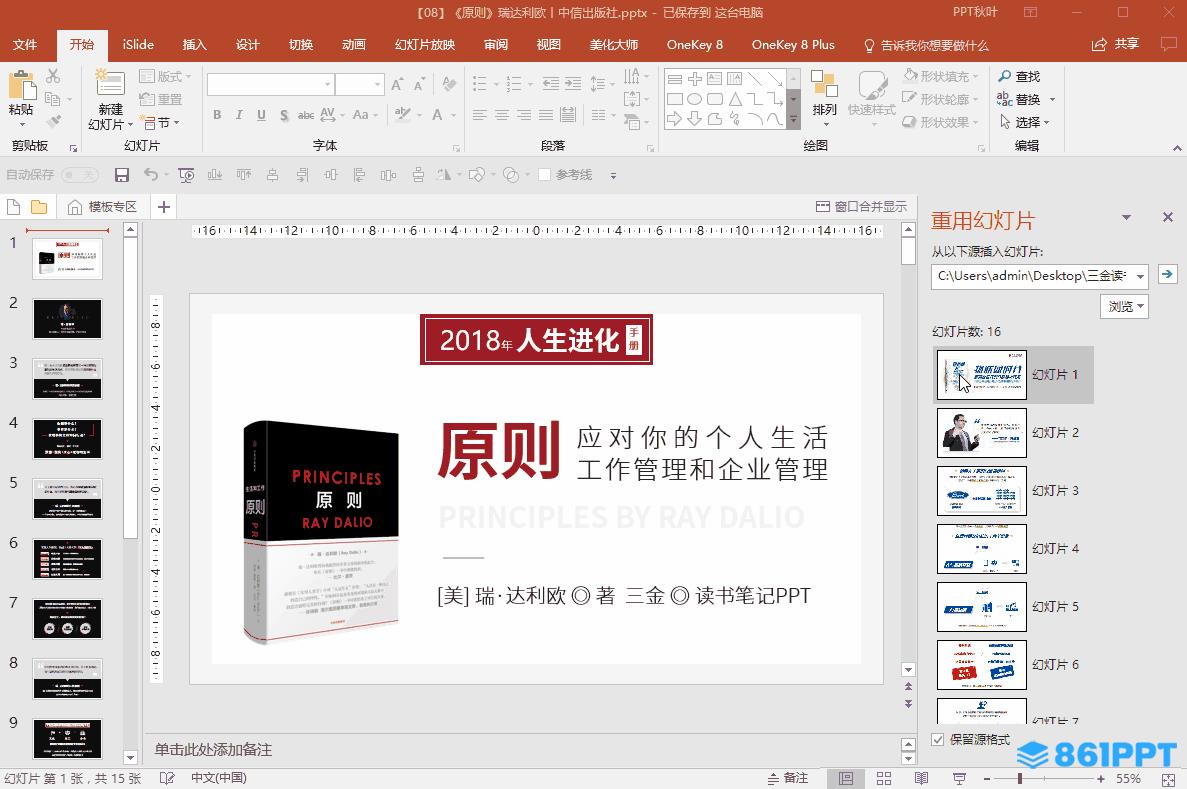Viewport: 1187px width, 789px height.
Task: Apply Underline with the U icon
Action: 261,115
